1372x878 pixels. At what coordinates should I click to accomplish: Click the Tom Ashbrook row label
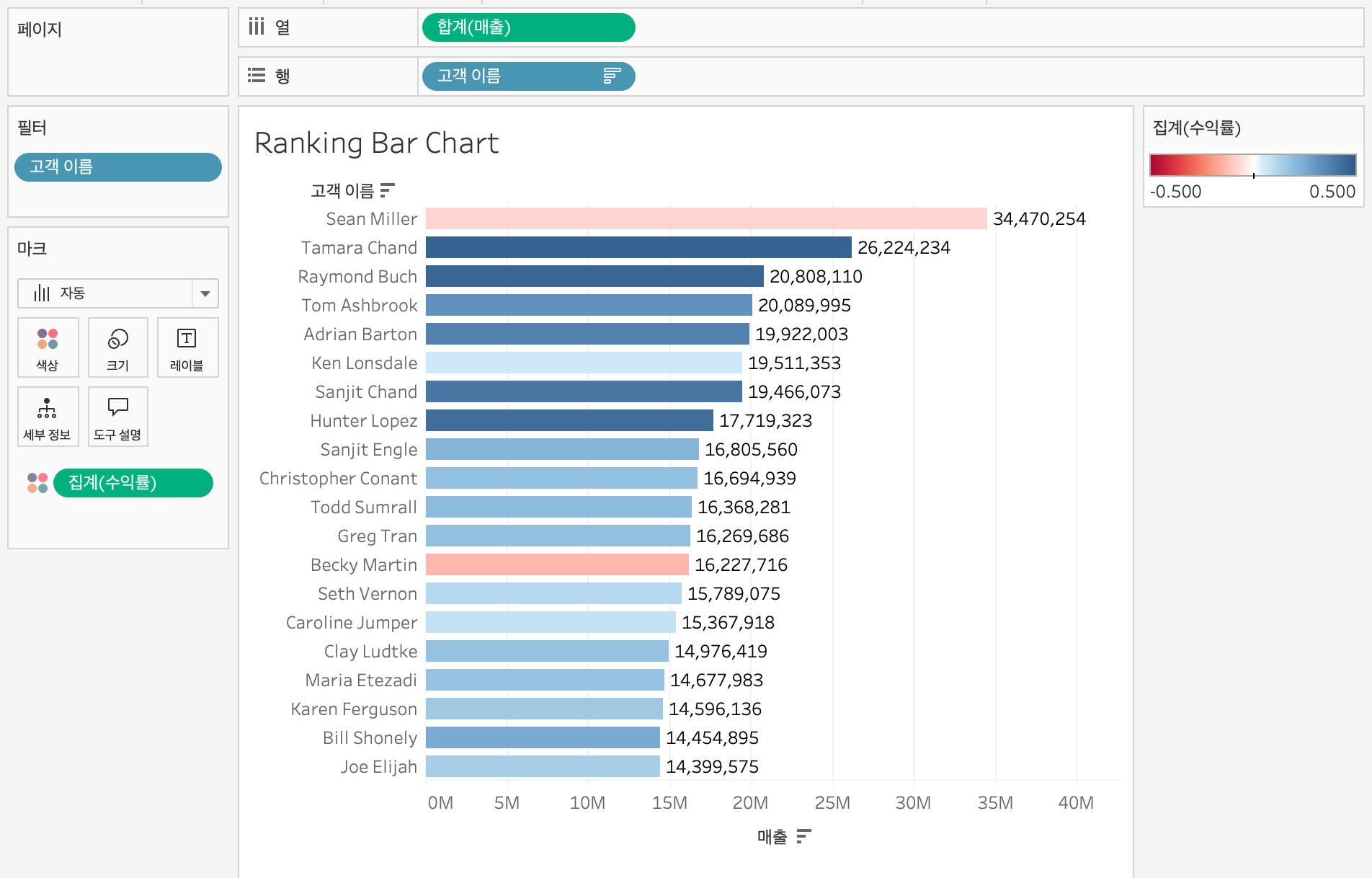coord(360,306)
